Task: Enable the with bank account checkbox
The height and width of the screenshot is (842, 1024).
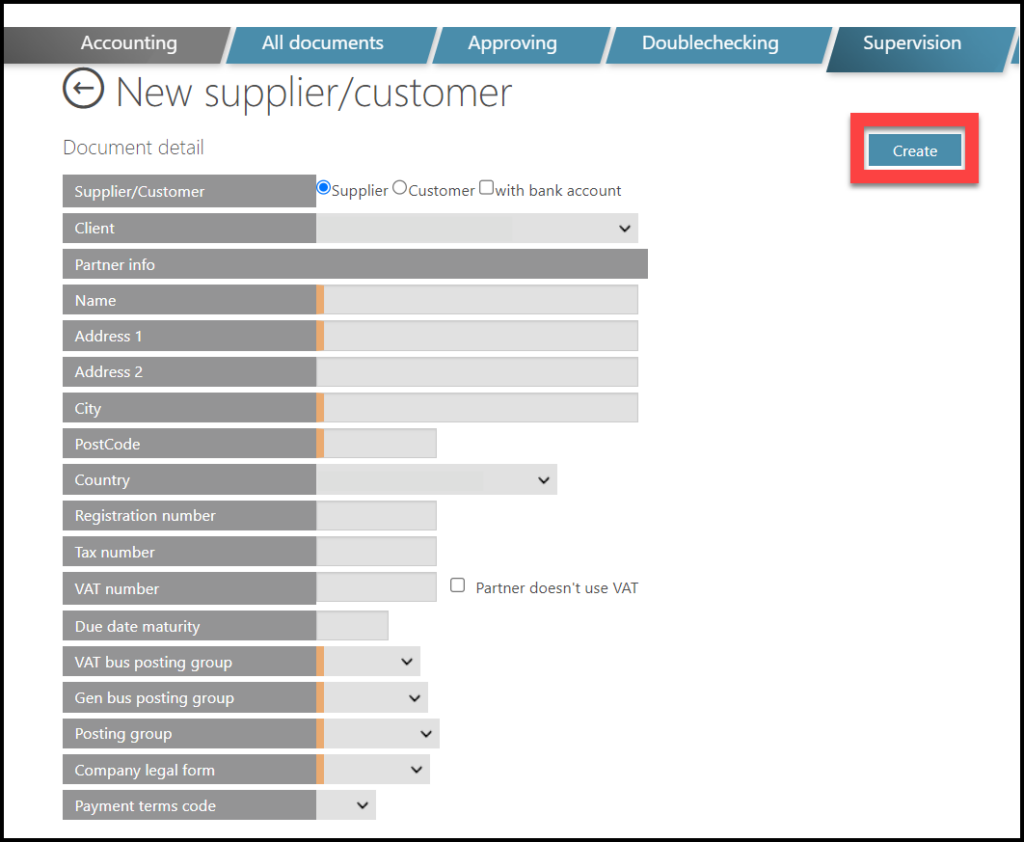Action: [x=486, y=188]
